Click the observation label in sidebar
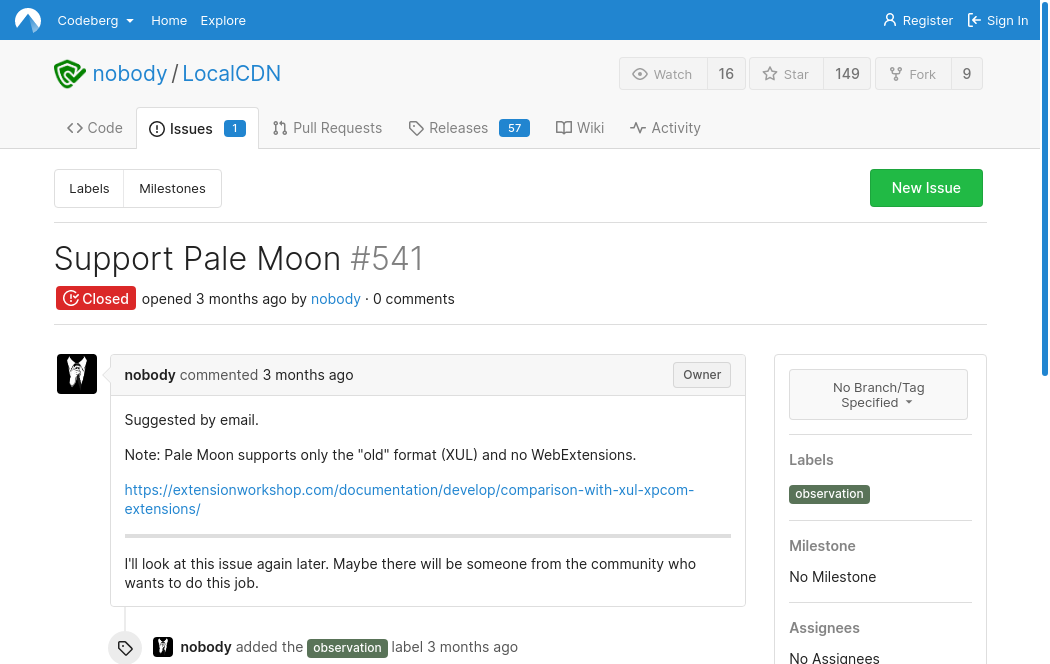Screen dimensions: 1050x664 (x=829, y=494)
